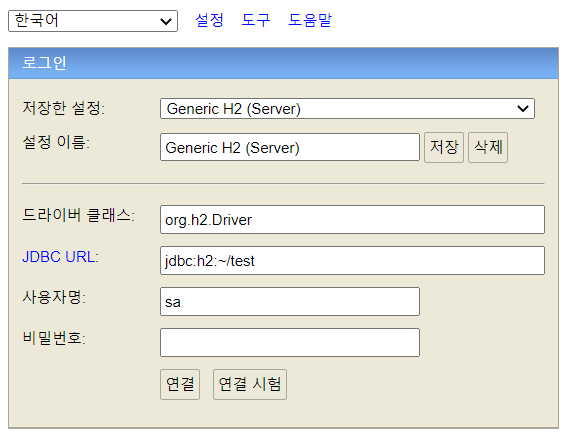The width and height of the screenshot is (568, 437).
Task: Expand the 저장한 설정 saved settings dropdown
Action: pyautogui.click(x=347, y=108)
